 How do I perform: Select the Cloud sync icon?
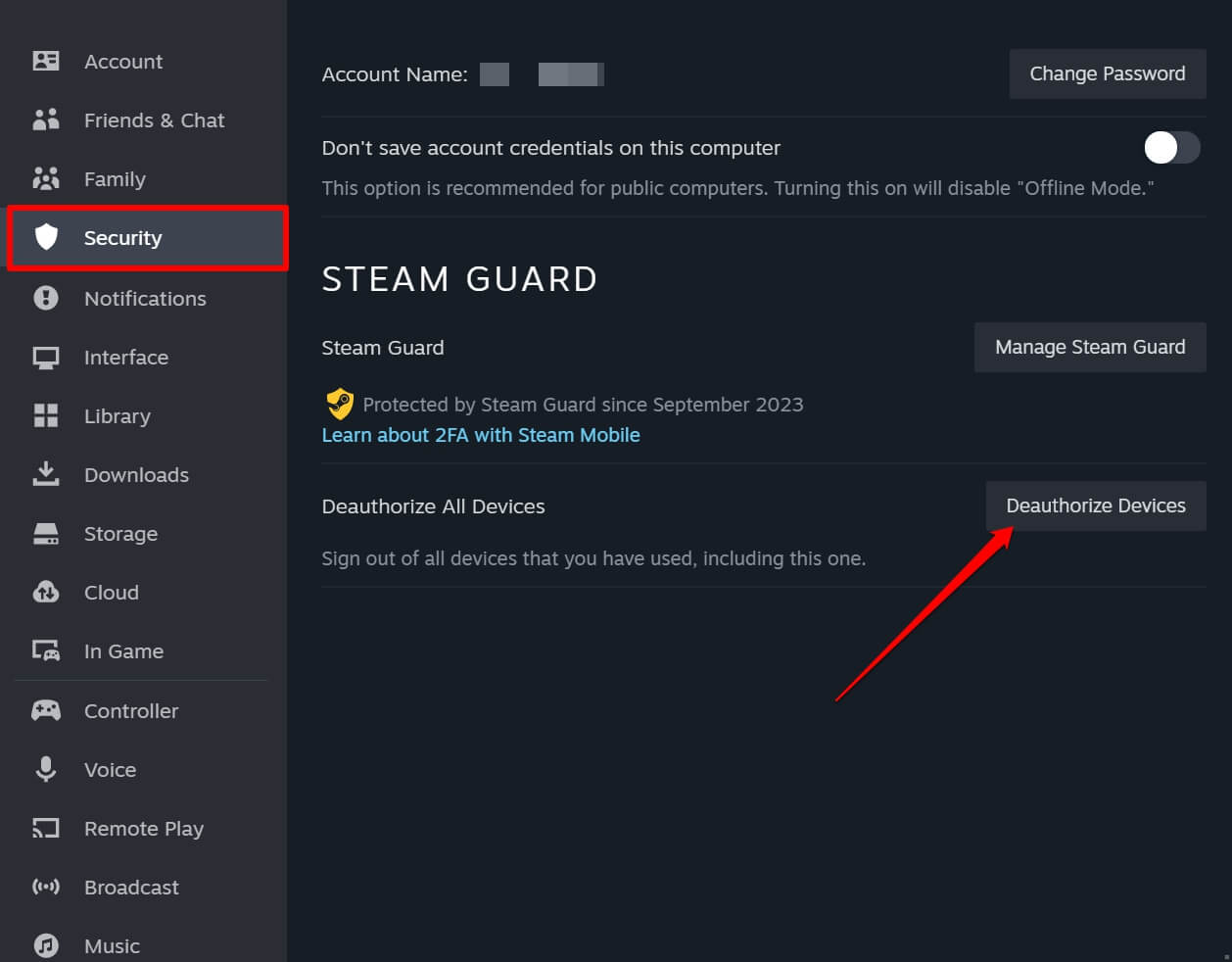tap(45, 592)
